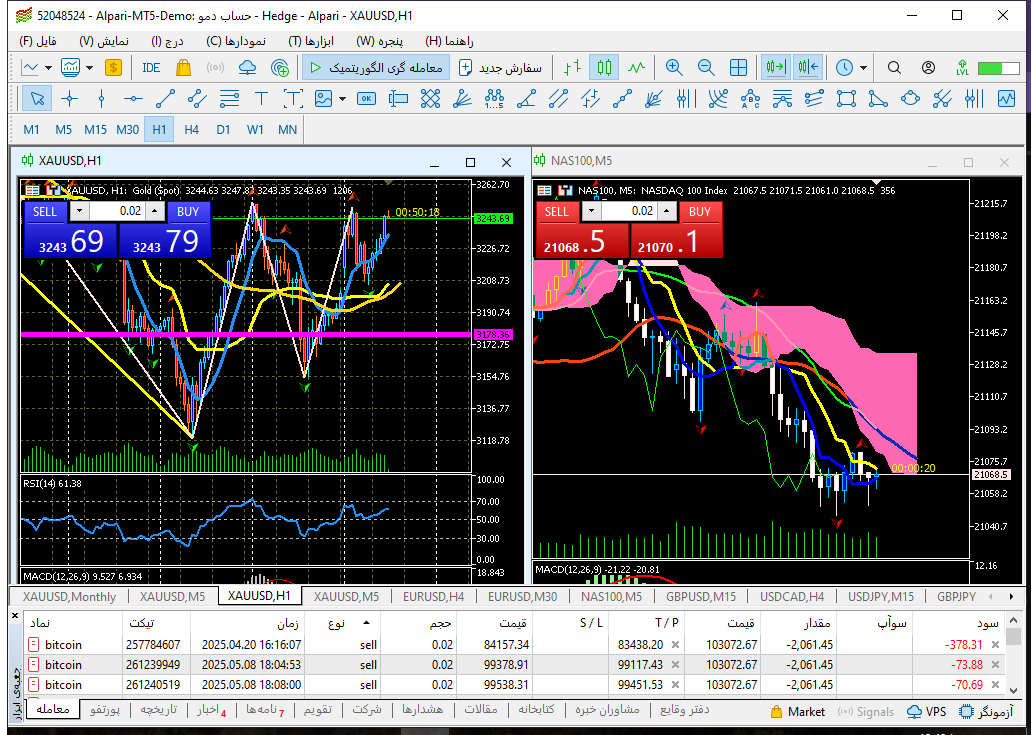
Task: Tile chart windows with the grid icon
Action: click(739, 67)
